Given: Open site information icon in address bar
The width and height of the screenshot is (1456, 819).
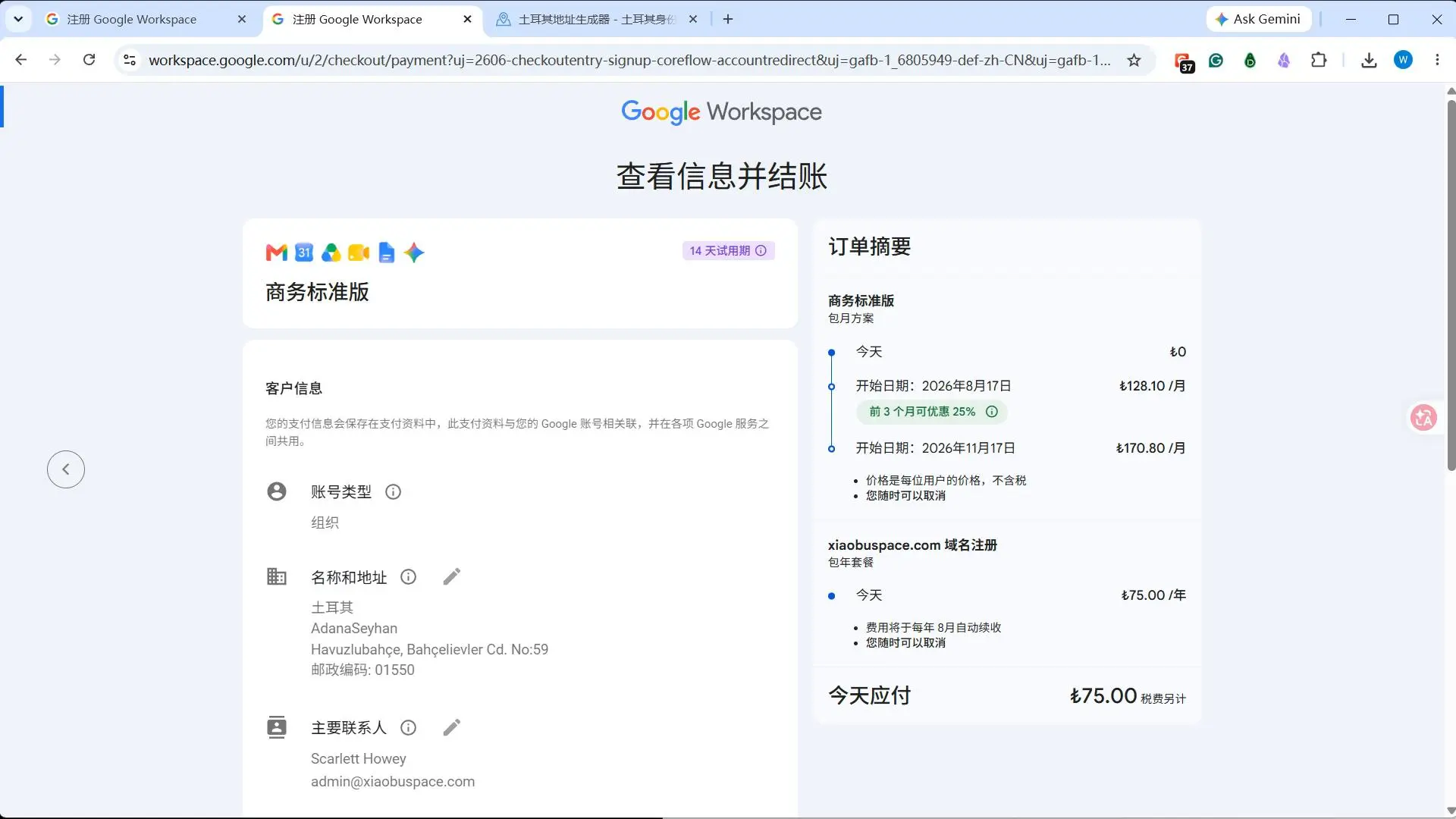Looking at the screenshot, I should click(130, 60).
